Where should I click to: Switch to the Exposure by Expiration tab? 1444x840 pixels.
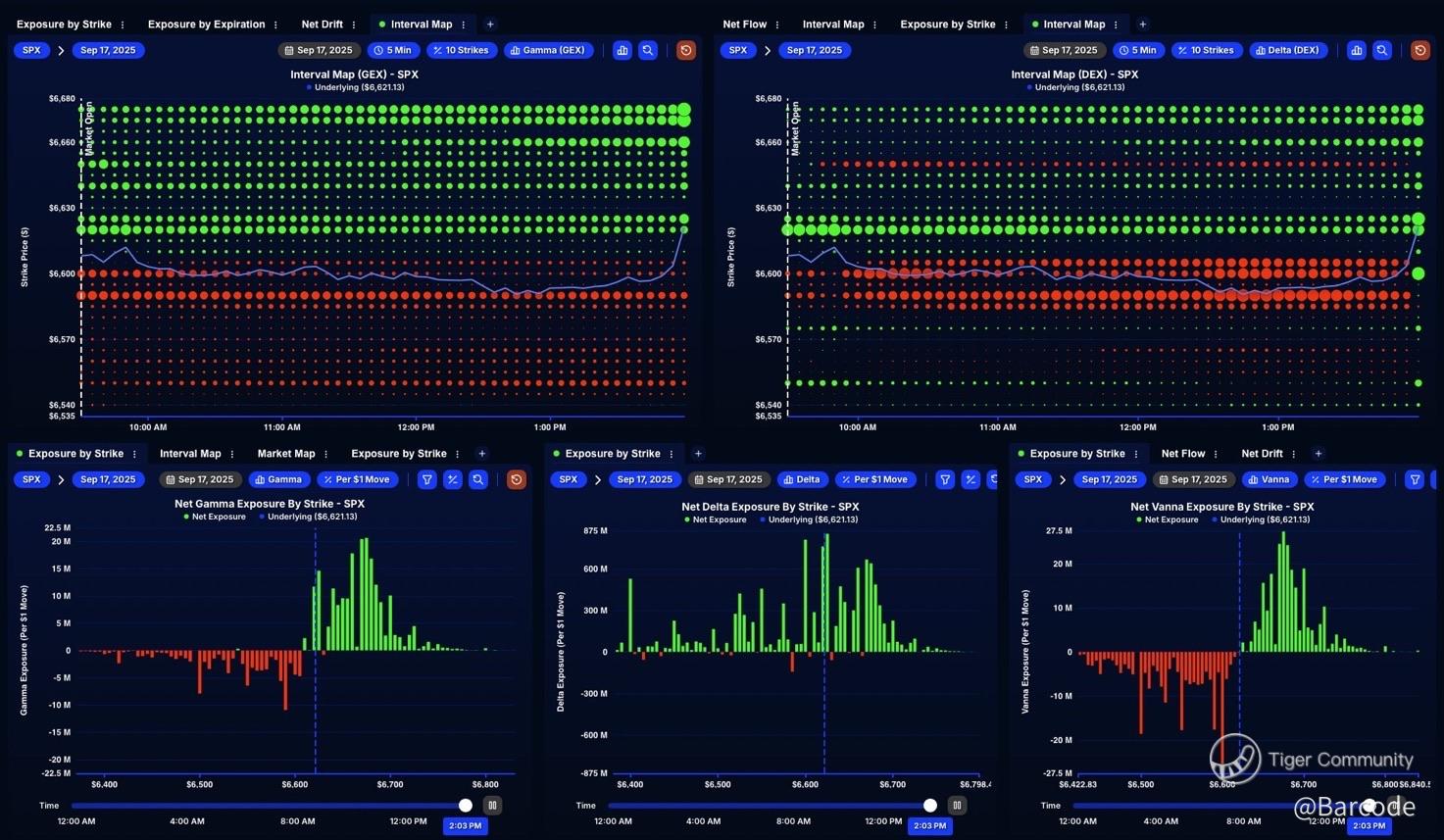(206, 25)
